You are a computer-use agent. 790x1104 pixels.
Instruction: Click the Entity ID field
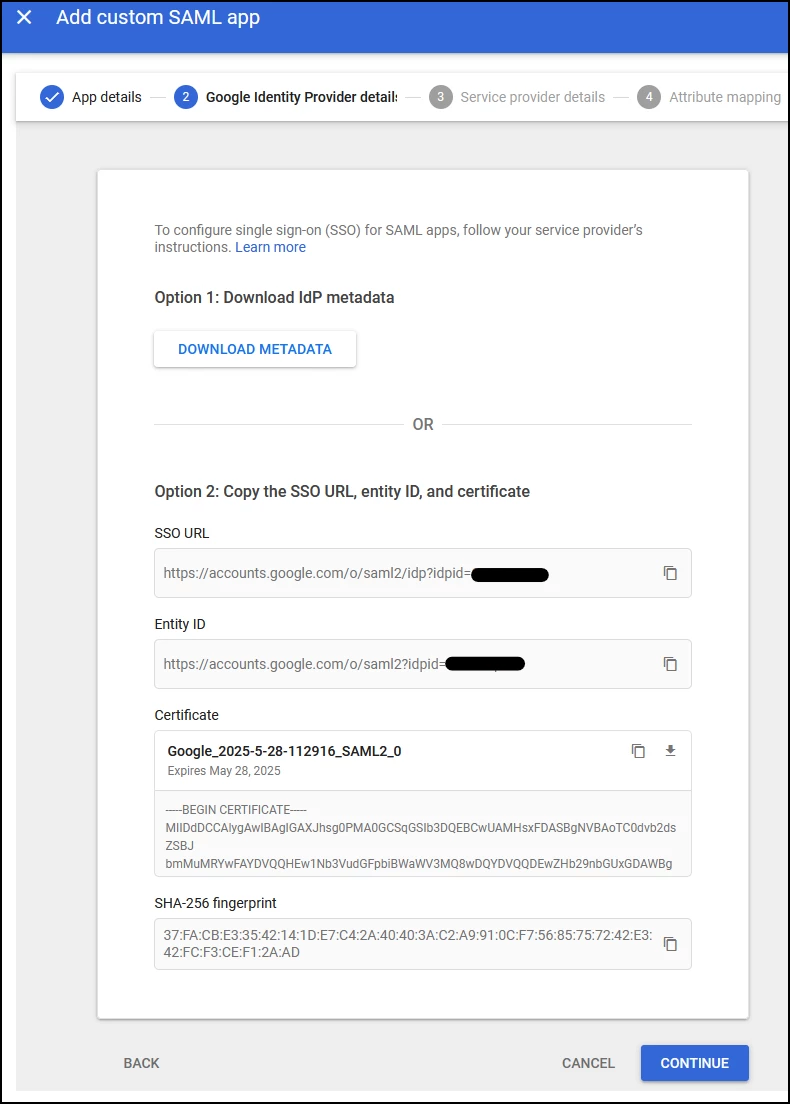click(422, 664)
